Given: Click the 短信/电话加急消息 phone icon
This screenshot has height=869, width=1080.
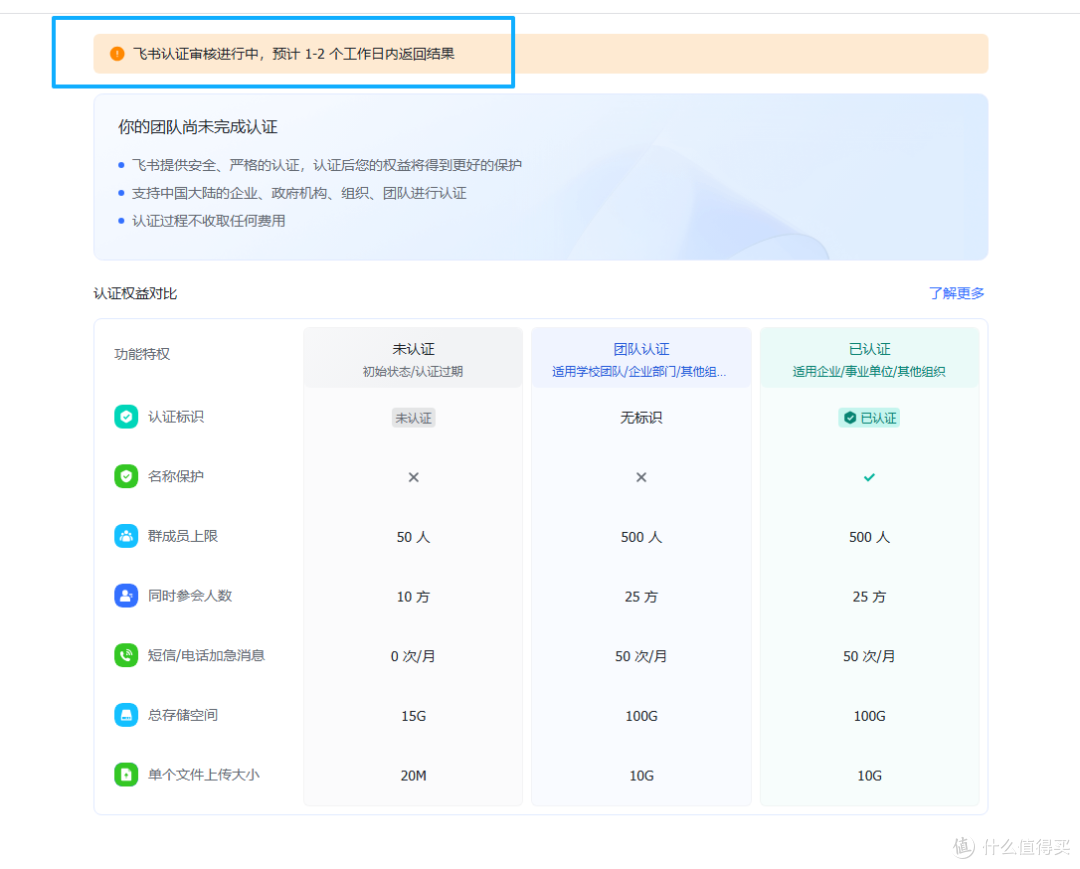Looking at the screenshot, I should (126, 655).
